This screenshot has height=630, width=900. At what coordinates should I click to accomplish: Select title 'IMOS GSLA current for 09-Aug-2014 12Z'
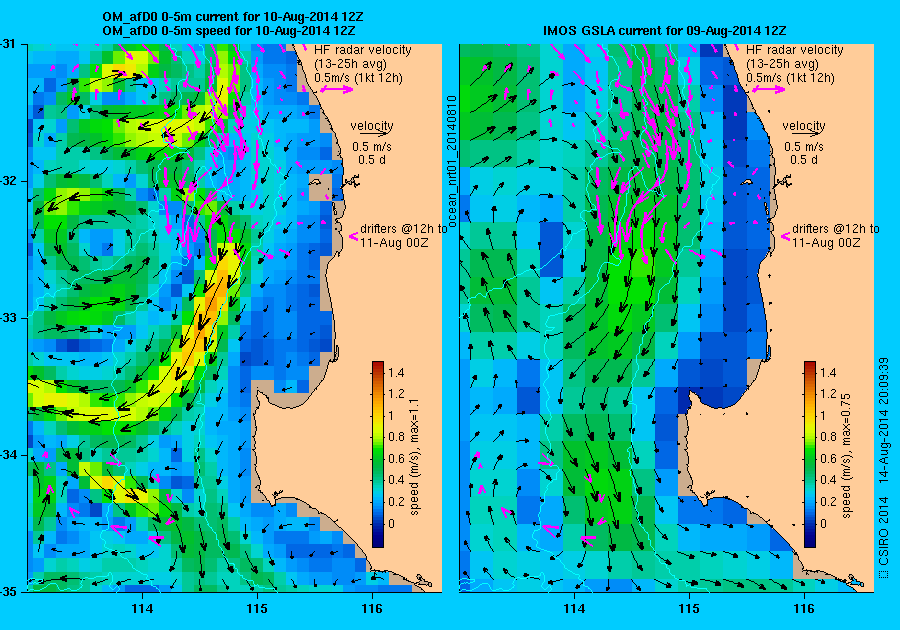tap(665, 30)
